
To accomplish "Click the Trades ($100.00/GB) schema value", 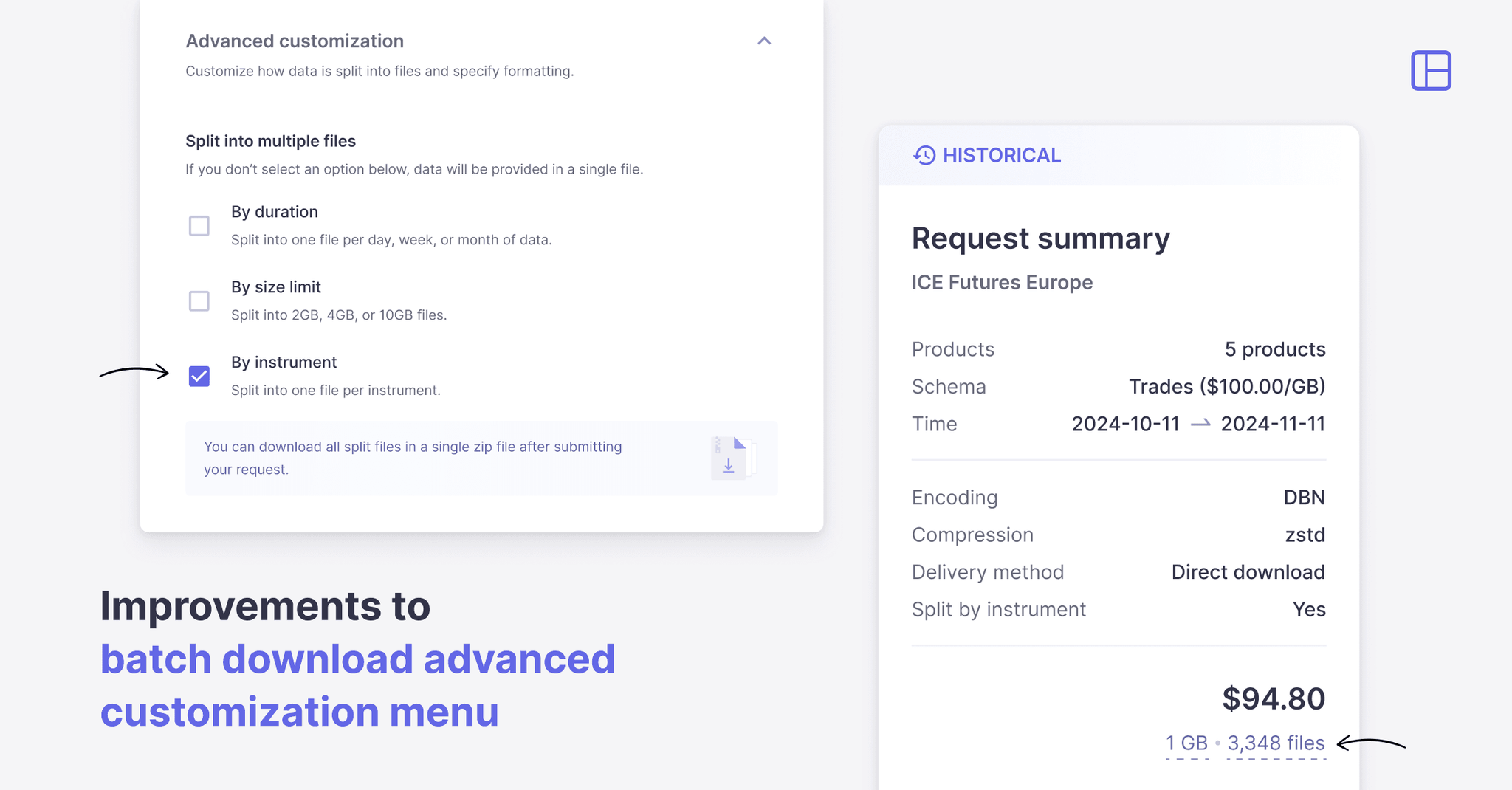I will coord(1227,387).
